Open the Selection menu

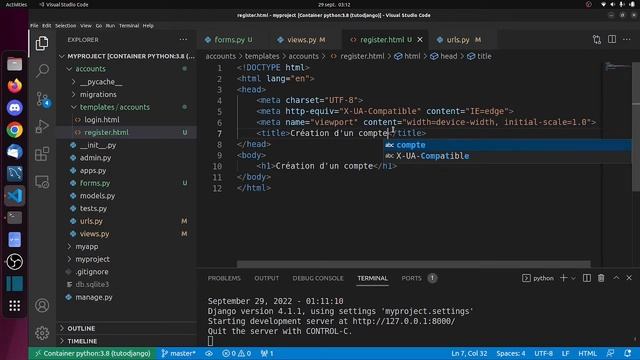(65, 25)
